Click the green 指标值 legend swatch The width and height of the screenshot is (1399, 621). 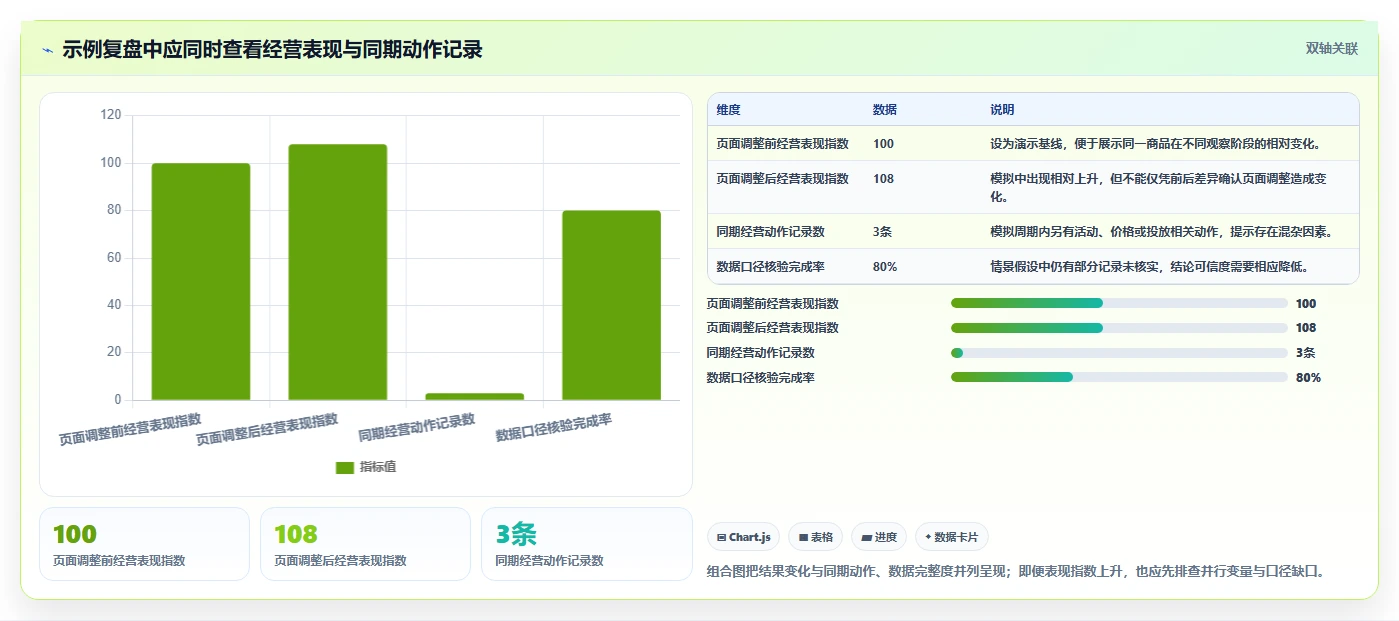(345, 467)
